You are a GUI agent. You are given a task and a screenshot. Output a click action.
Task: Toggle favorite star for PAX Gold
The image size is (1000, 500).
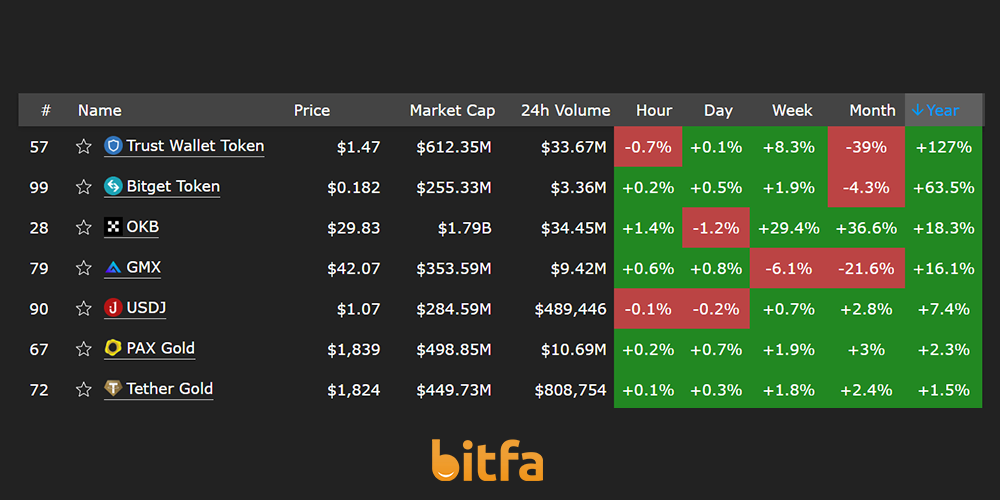pyautogui.click(x=84, y=349)
